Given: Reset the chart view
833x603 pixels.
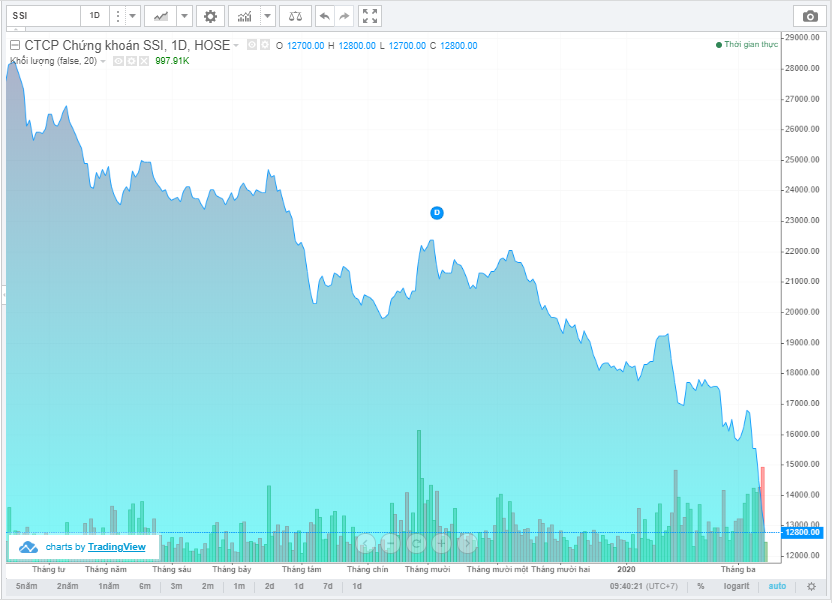Looking at the screenshot, I should 416,543.
